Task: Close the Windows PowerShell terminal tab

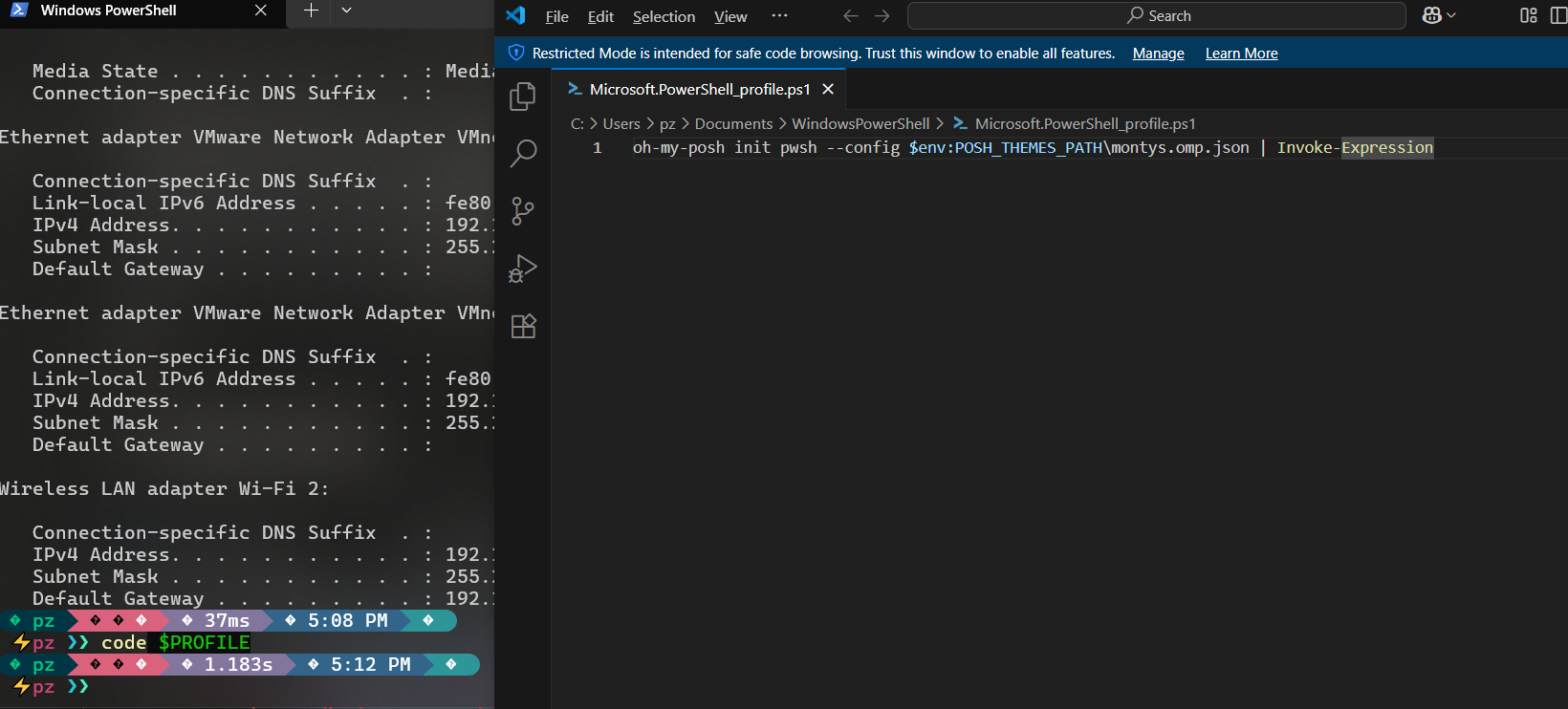Action: (261, 11)
